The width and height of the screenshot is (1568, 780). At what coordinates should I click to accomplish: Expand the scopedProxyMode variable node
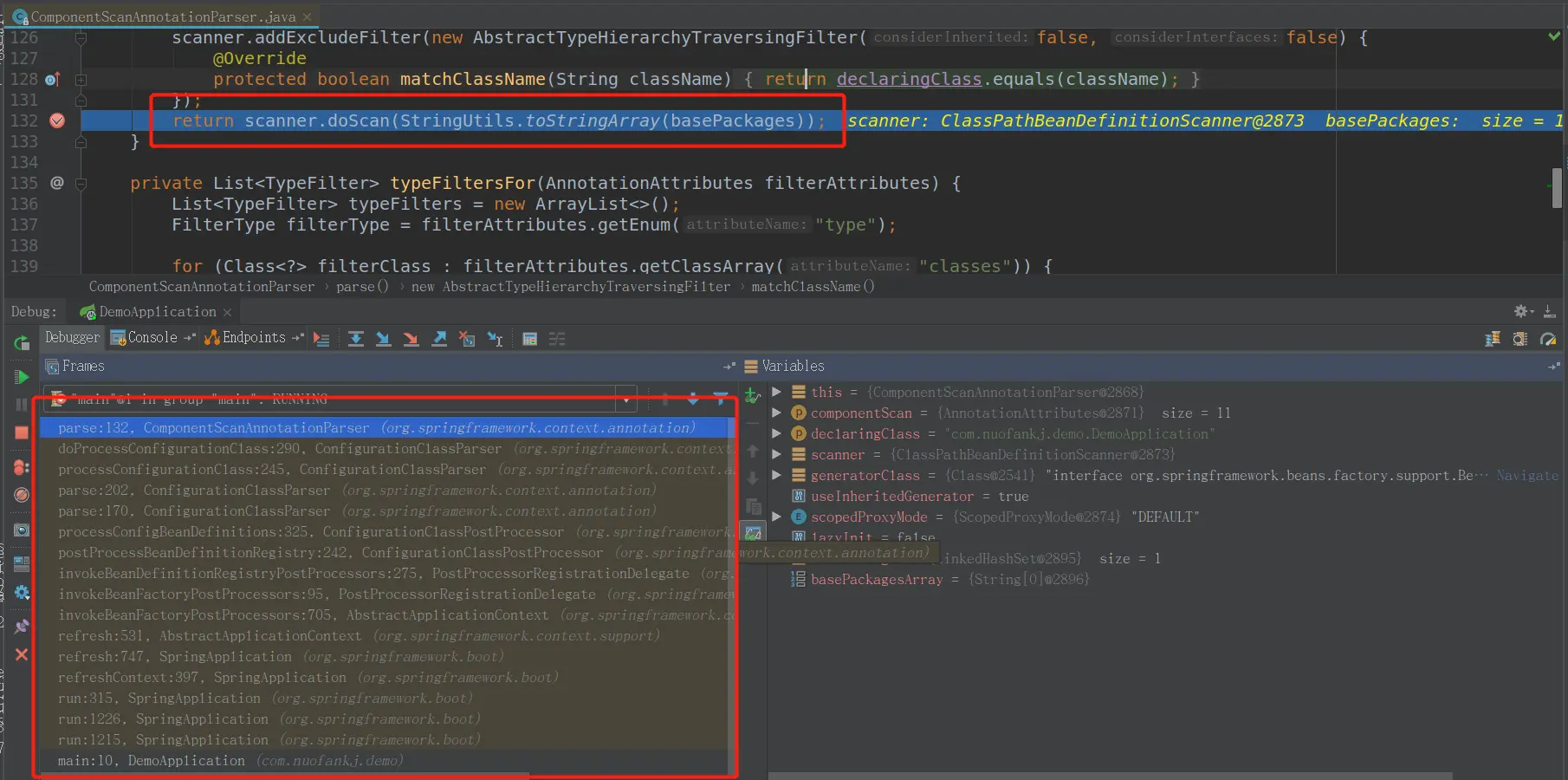pos(776,517)
